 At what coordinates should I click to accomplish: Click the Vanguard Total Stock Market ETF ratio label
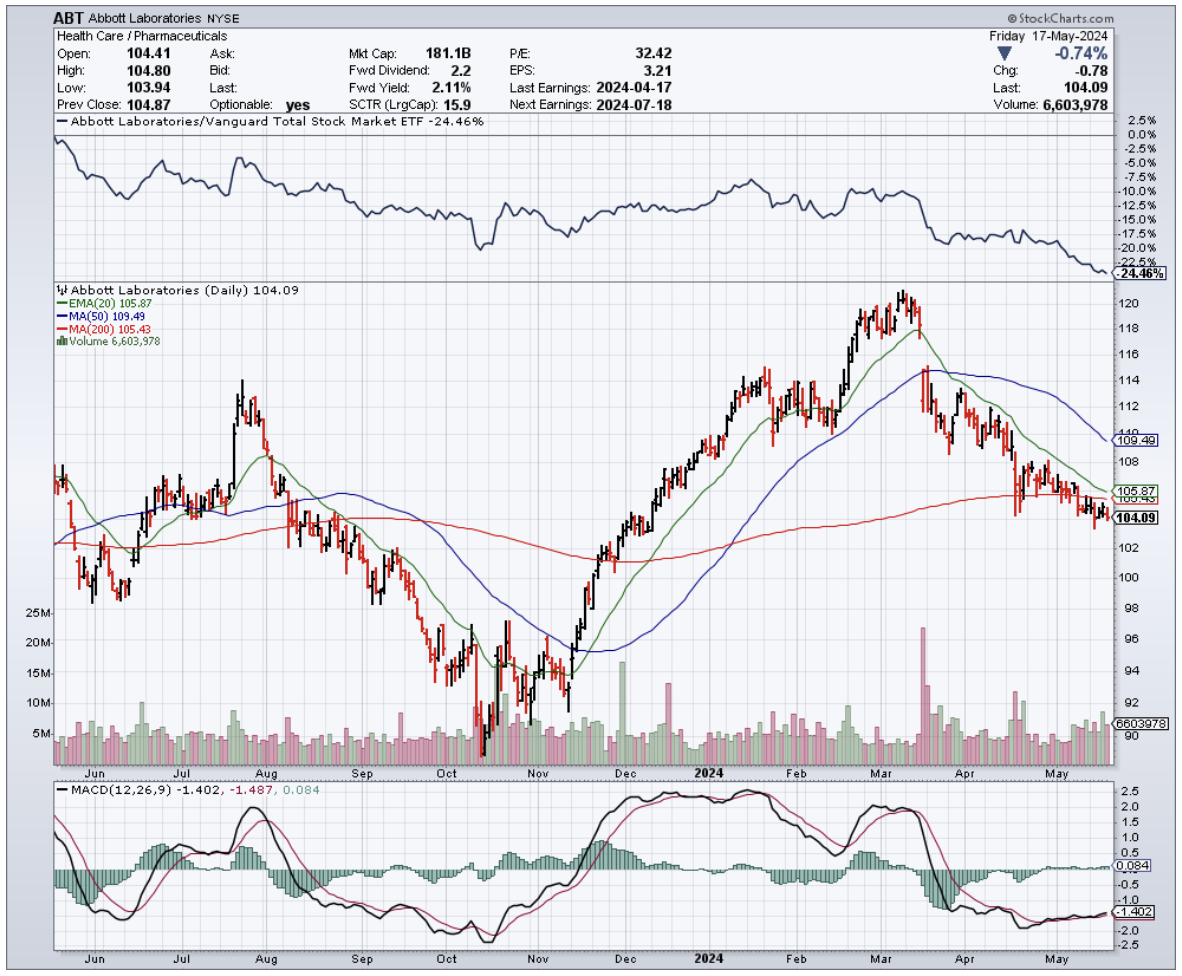[x=272, y=121]
